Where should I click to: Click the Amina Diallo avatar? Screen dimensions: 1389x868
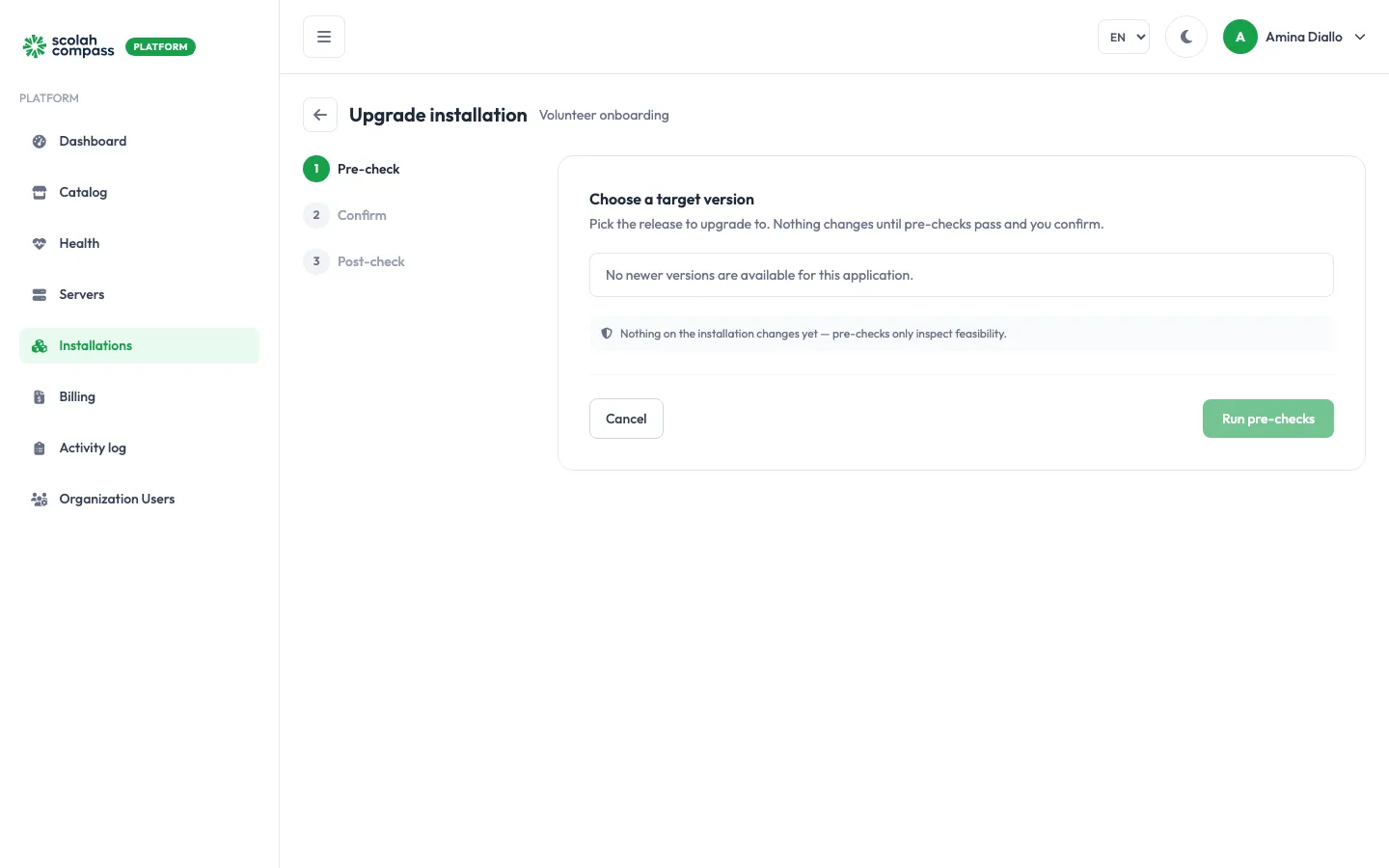(1240, 37)
